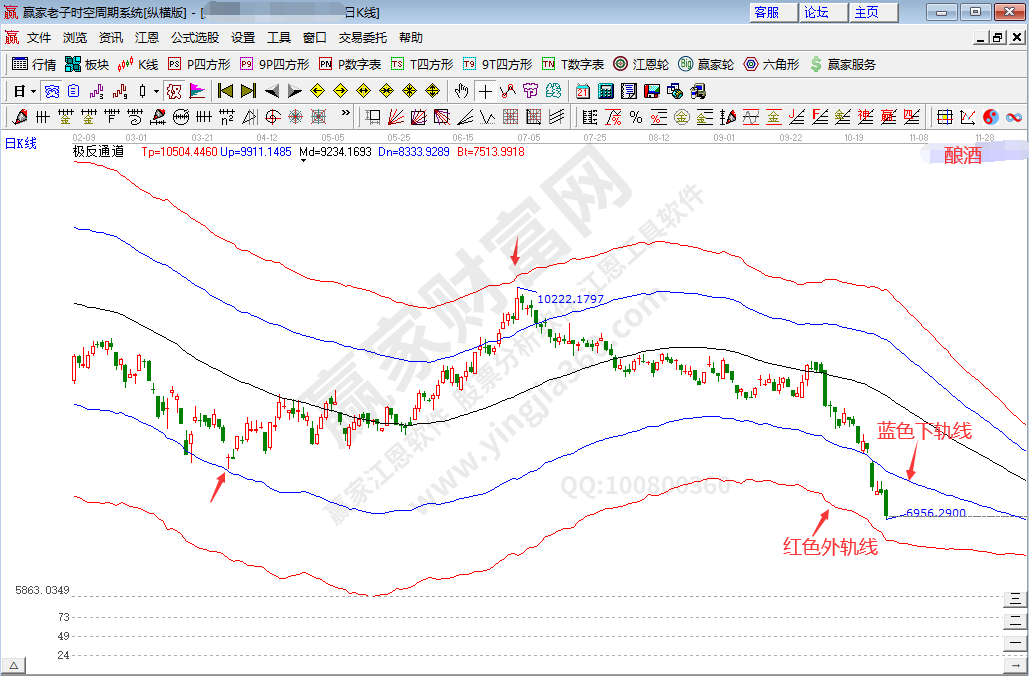1029x676 pixels.
Task: Open the candlestick style dropdown arrow
Action: [156, 91]
